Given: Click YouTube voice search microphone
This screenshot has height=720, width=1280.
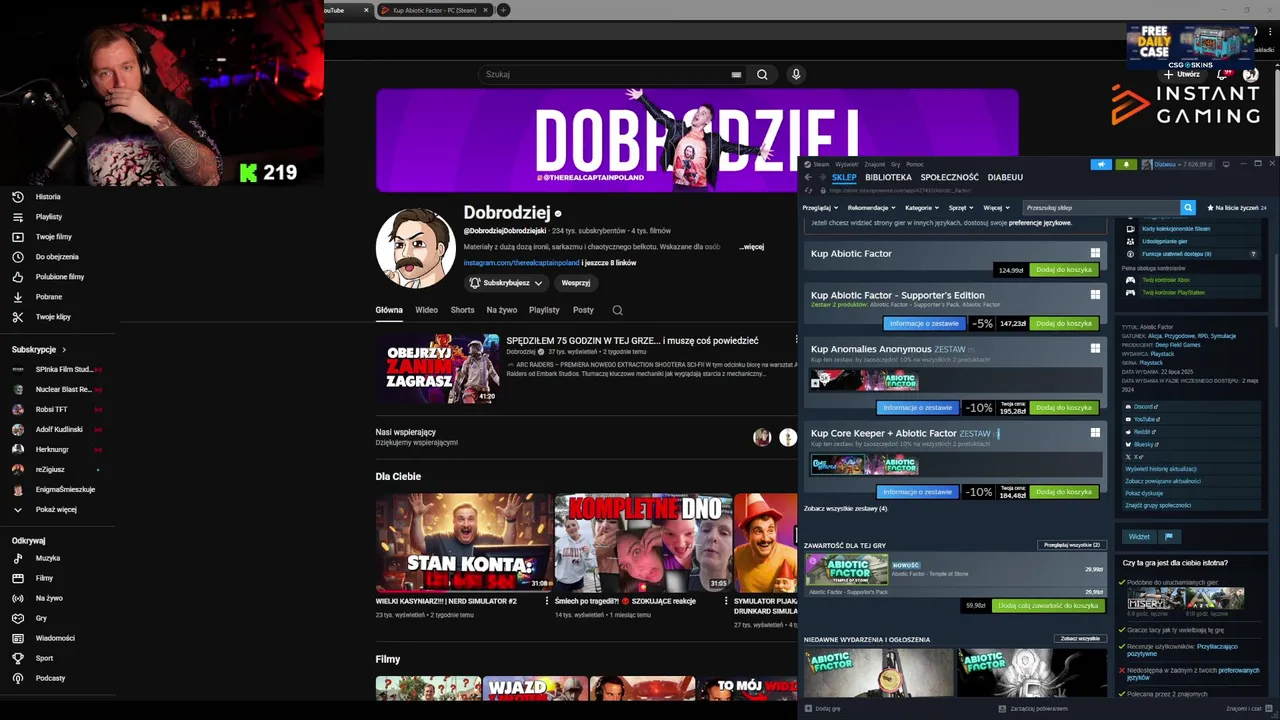Looking at the screenshot, I should click(796, 74).
